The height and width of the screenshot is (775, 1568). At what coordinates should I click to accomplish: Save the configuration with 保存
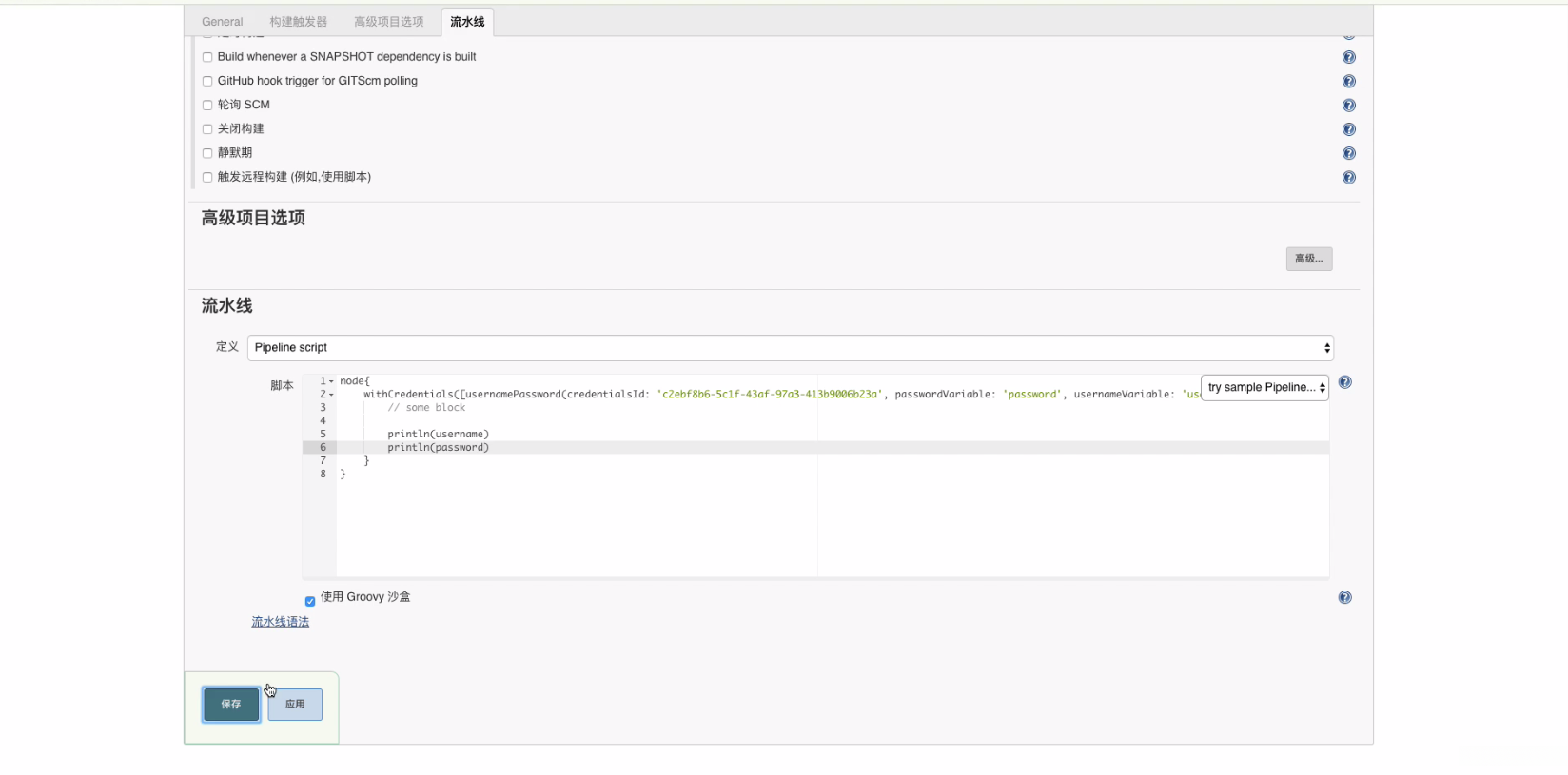[x=231, y=705]
